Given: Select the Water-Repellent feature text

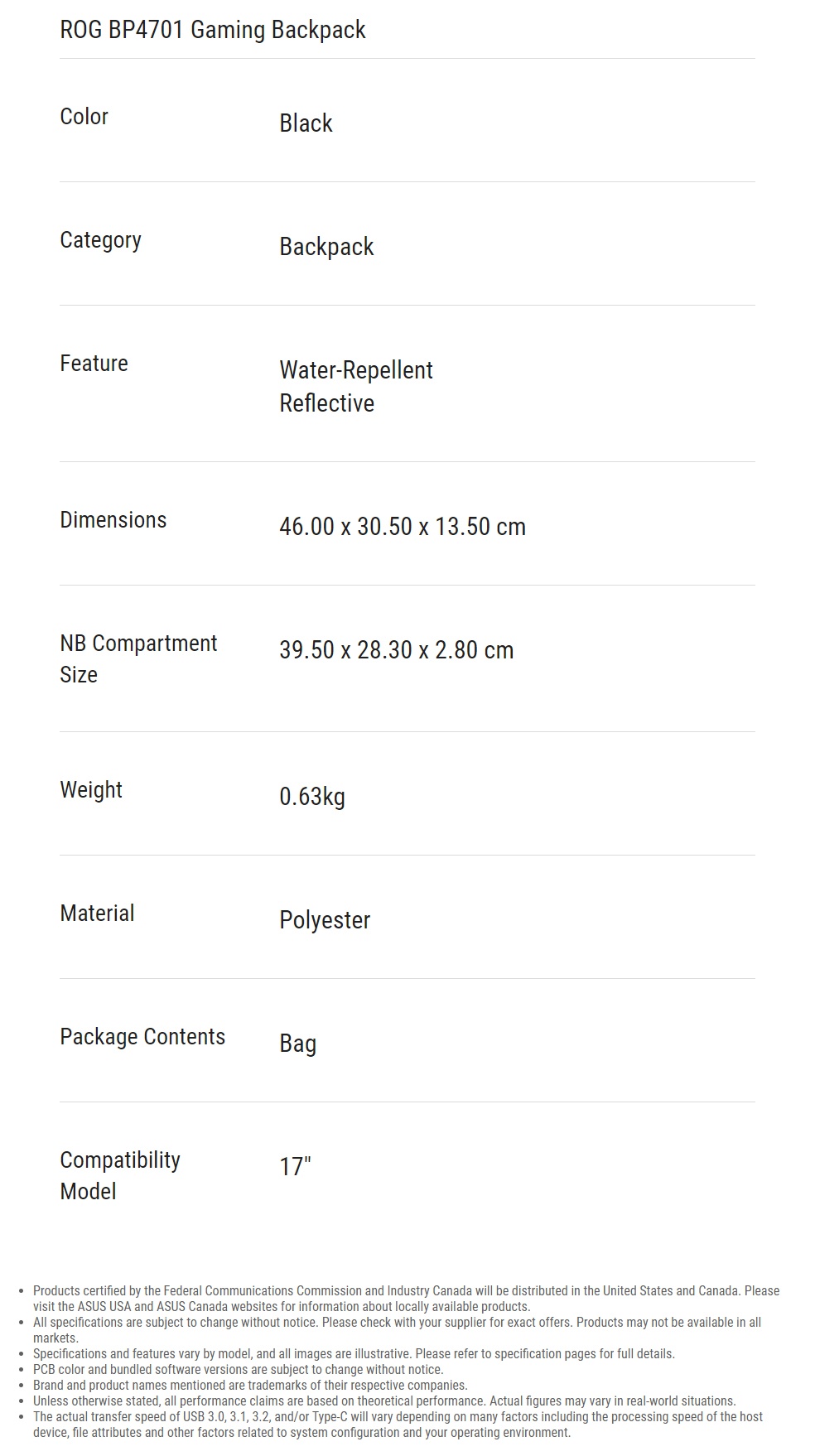Looking at the screenshot, I should pos(355,370).
